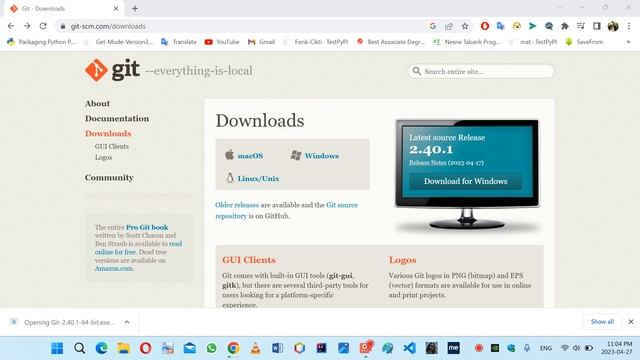Toggle the browser side panel icon
The width and height of the screenshot is (640, 360).
(x=597, y=26)
